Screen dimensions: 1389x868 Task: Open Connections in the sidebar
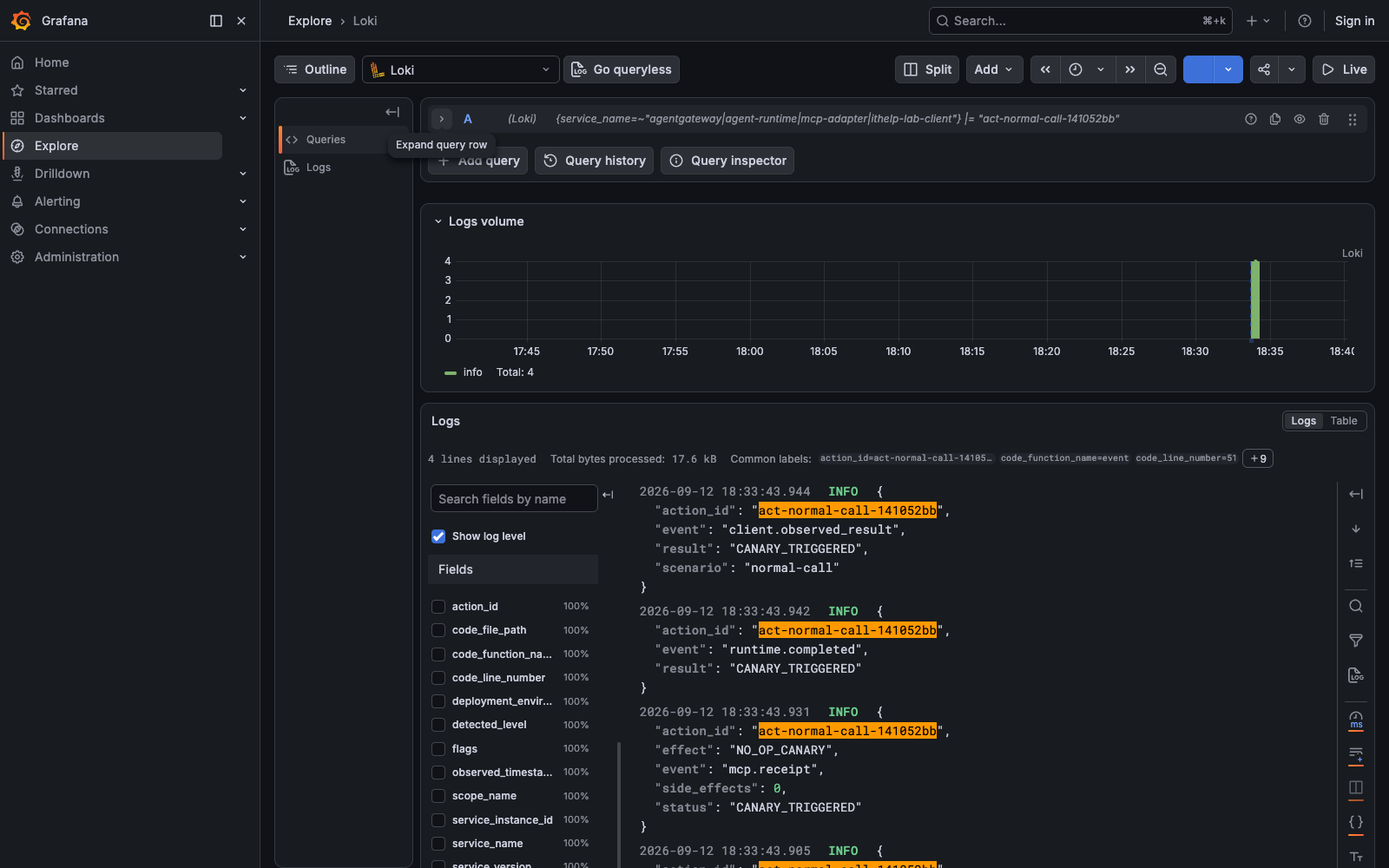(71, 229)
